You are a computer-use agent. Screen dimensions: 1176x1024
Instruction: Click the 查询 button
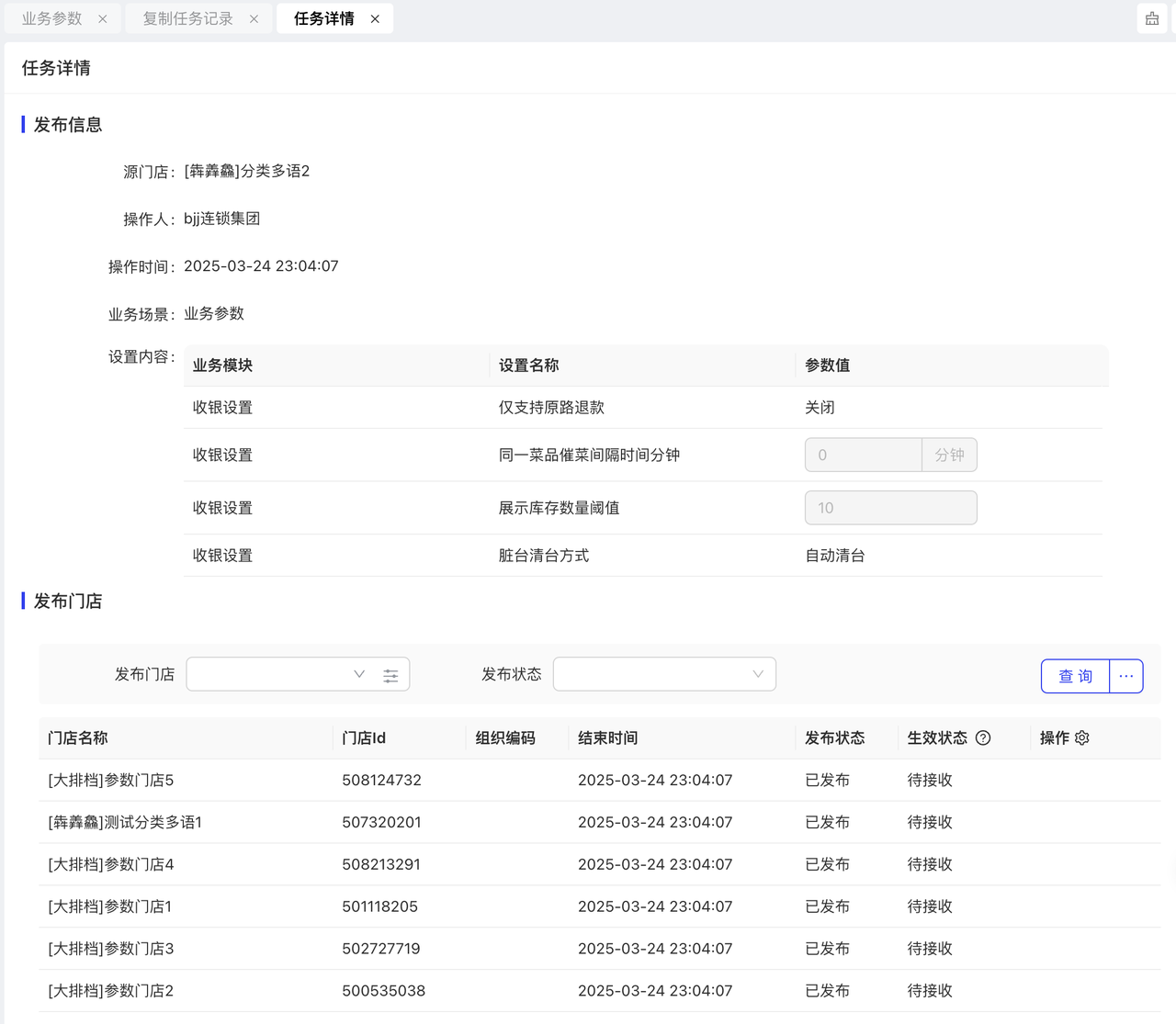tap(1075, 676)
